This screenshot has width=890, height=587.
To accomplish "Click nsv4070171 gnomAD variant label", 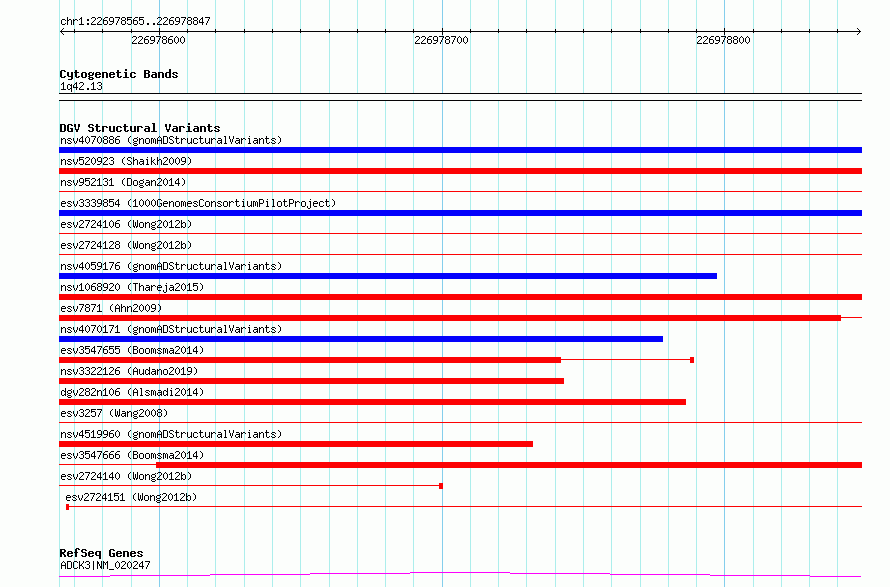I will click(x=171, y=329).
